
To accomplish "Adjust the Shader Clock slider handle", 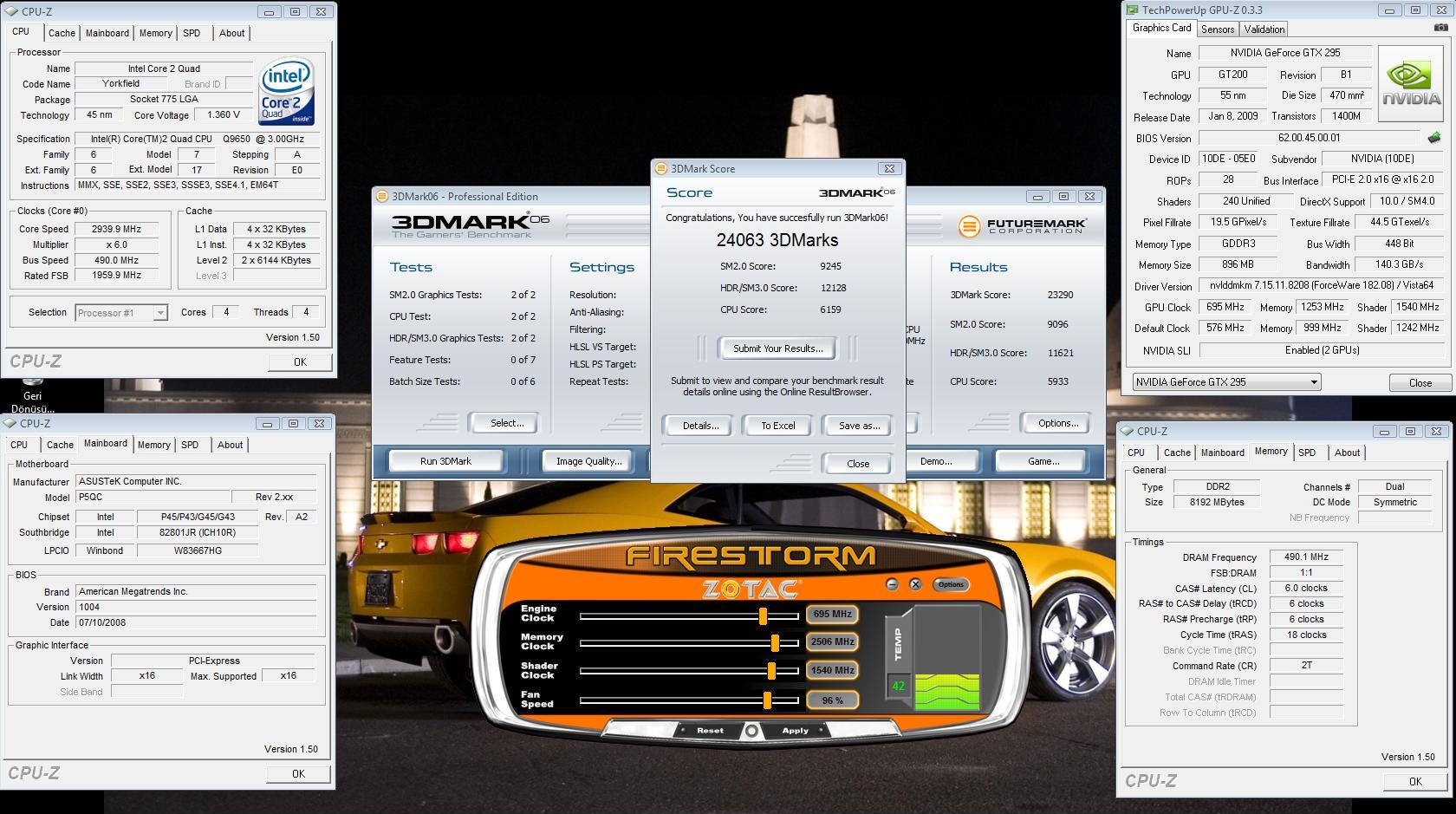I will pos(770,671).
